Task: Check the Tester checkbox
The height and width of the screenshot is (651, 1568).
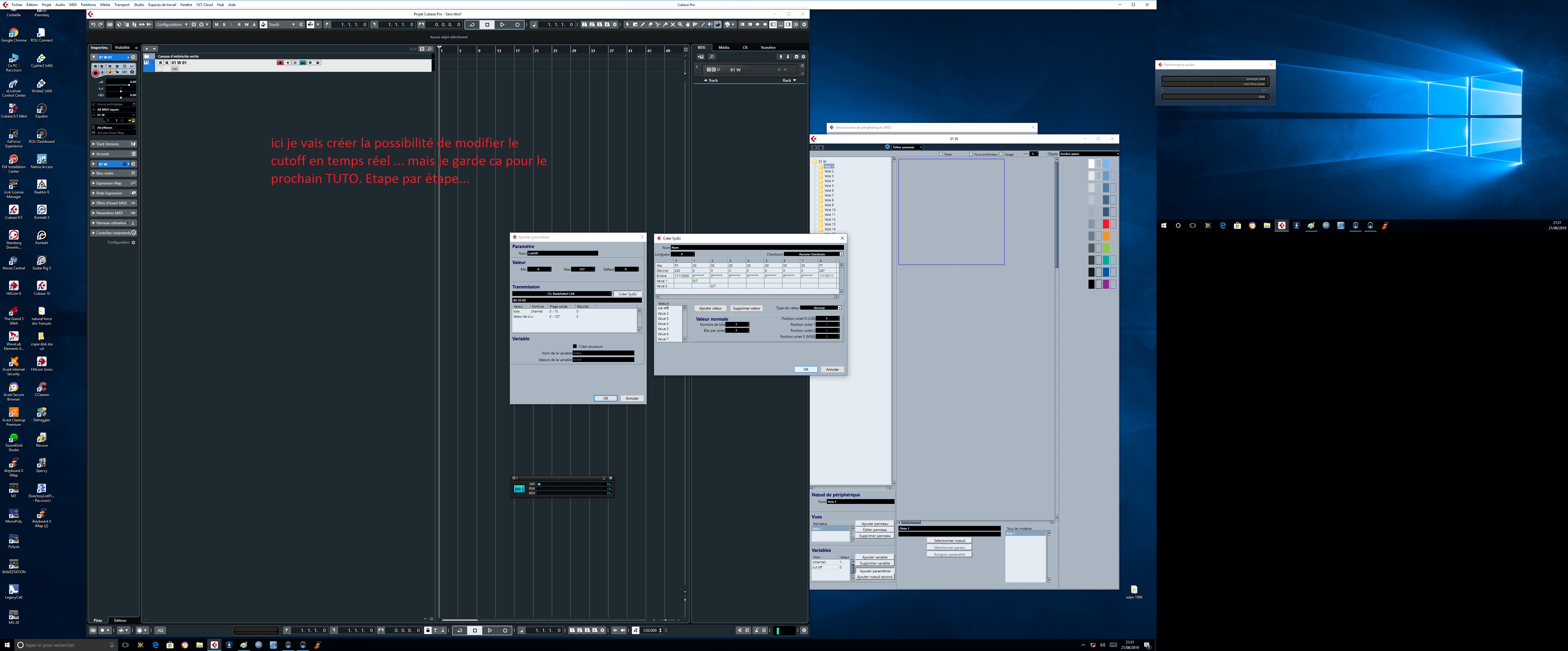Action: [x=940, y=154]
